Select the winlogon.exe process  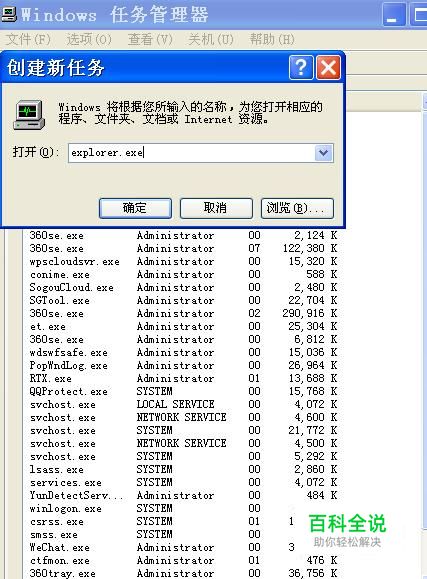[x=66, y=509]
